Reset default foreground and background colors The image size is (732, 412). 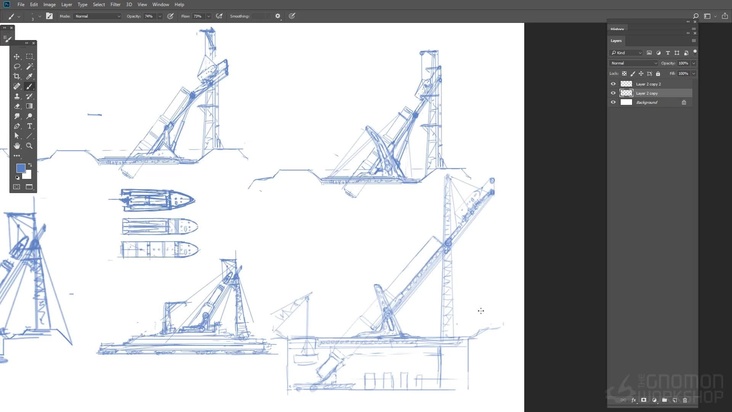(x=17, y=177)
